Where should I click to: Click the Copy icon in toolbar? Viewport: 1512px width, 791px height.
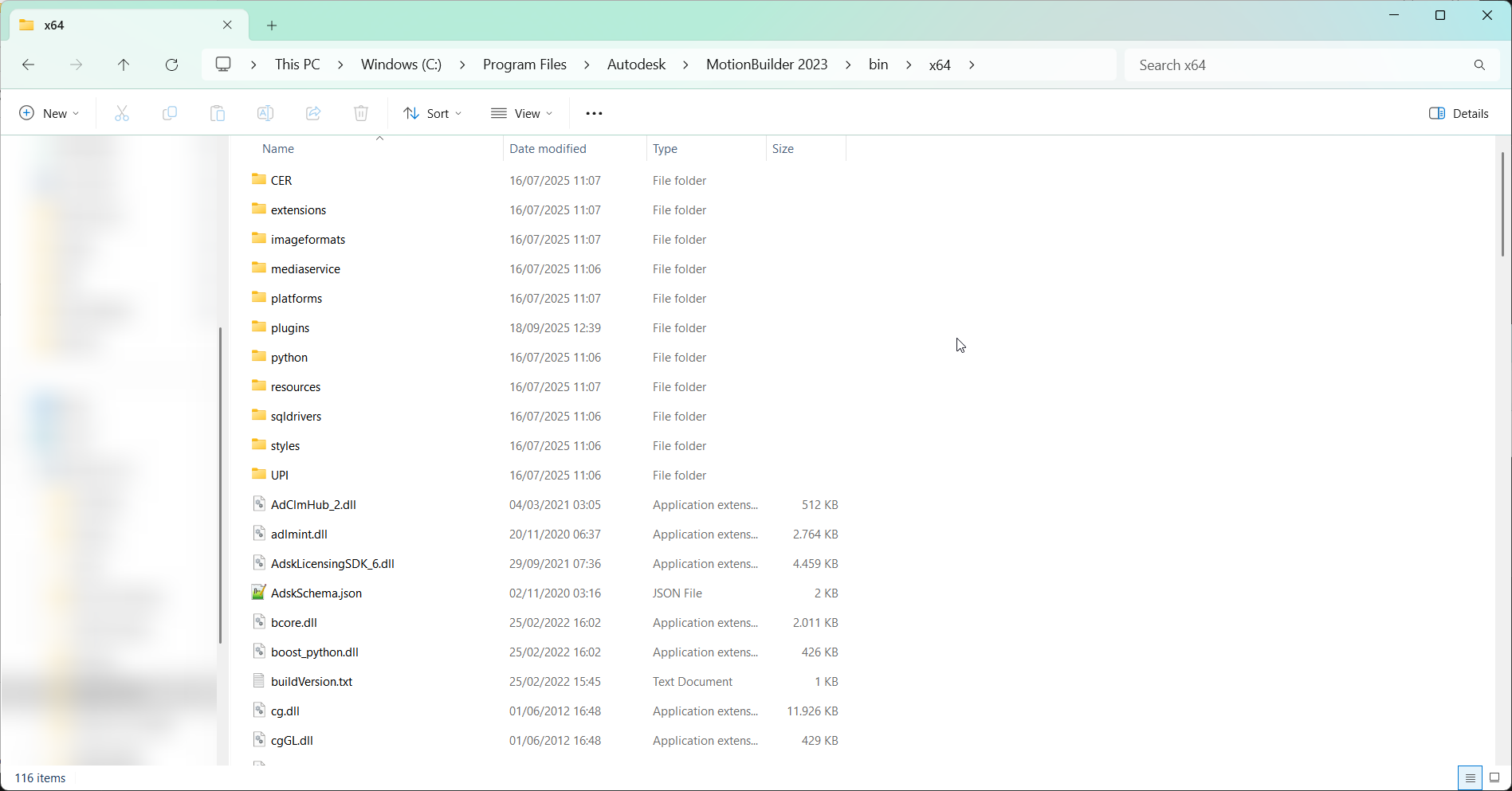(x=170, y=113)
